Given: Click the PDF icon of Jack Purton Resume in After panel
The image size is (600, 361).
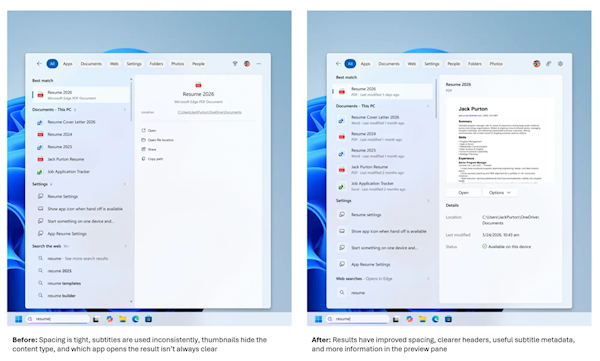Looking at the screenshot, I should (342, 170).
